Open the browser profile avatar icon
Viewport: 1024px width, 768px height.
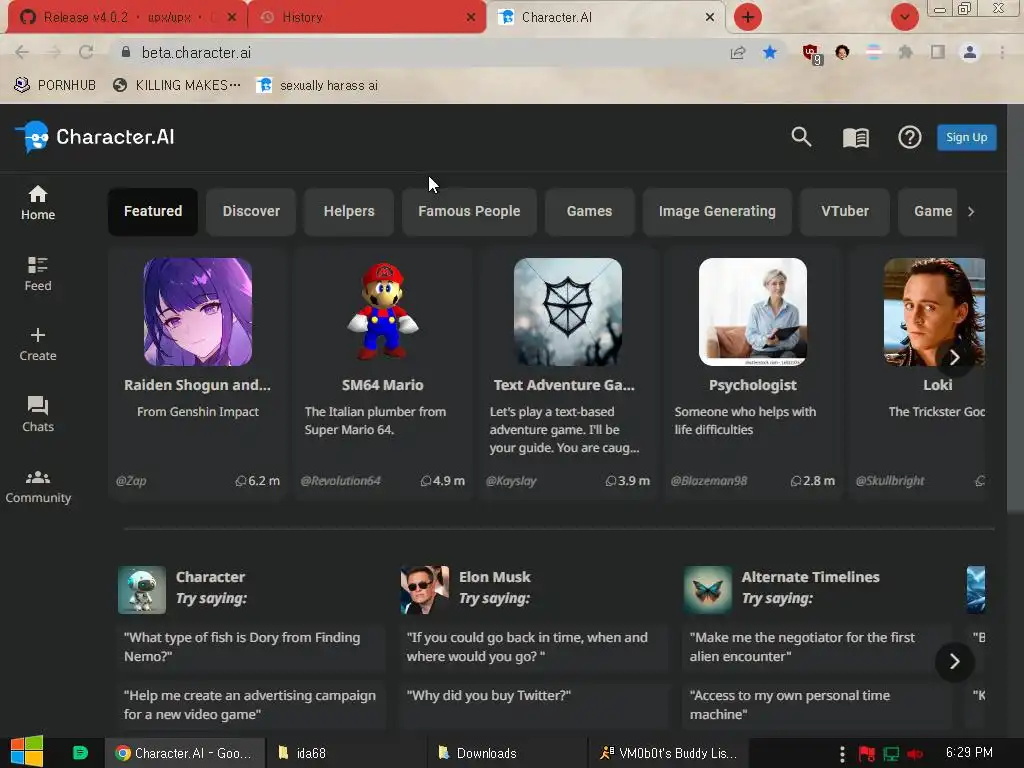click(970, 52)
